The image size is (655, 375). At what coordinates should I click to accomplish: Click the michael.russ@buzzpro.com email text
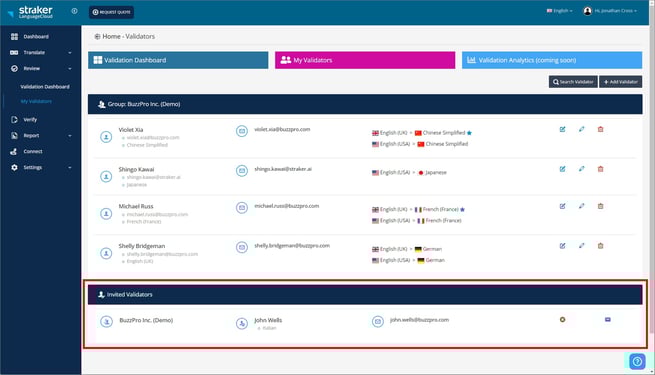(287, 206)
